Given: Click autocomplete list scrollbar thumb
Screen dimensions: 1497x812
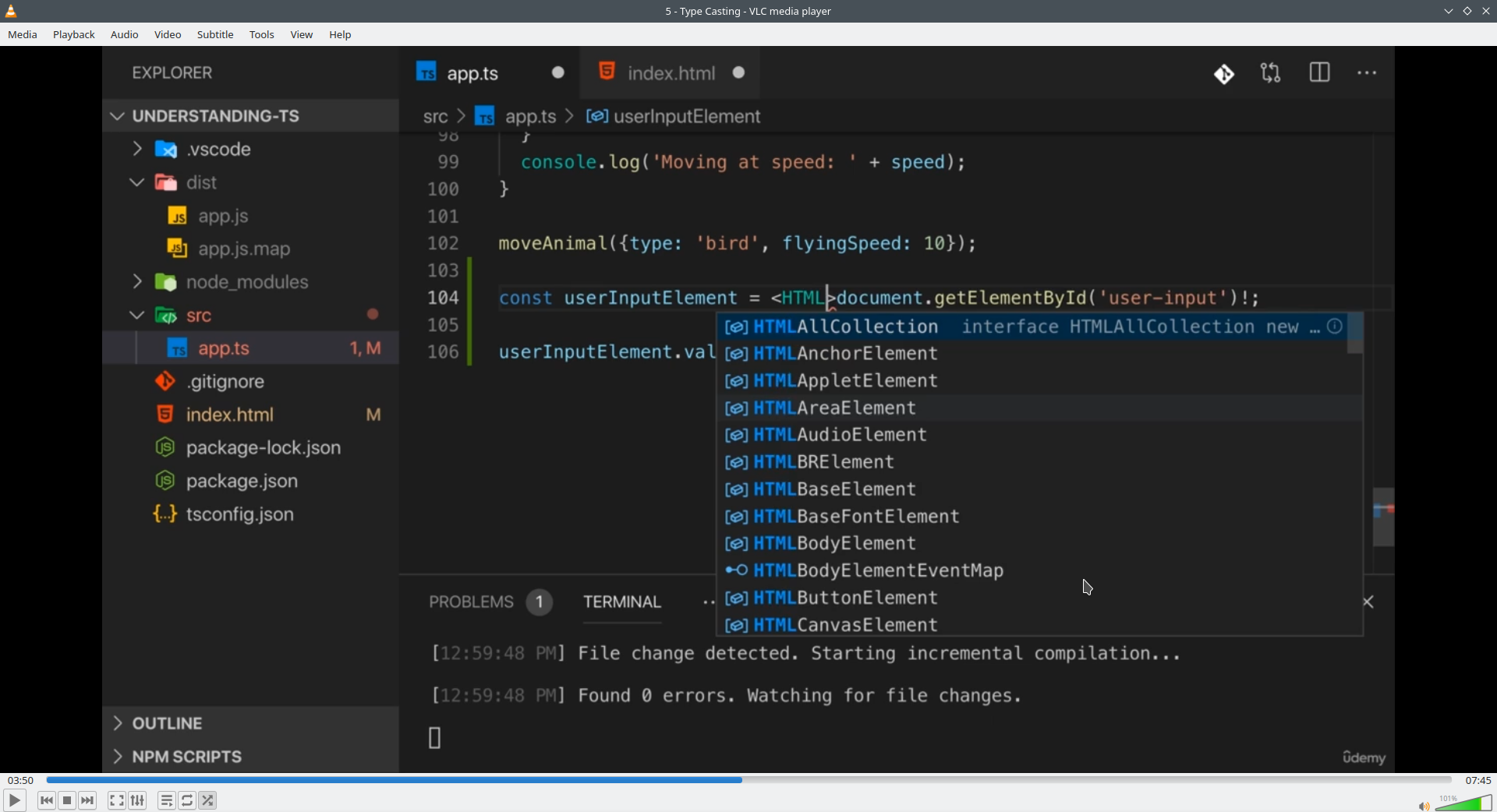Looking at the screenshot, I should [x=1355, y=334].
